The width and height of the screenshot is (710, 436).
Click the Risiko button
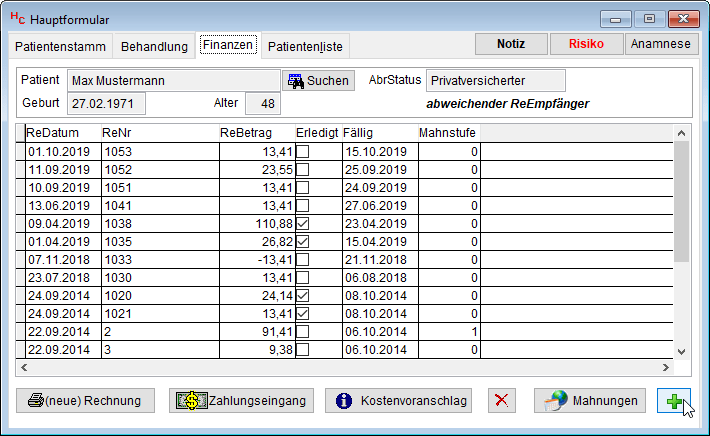click(x=587, y=44)
